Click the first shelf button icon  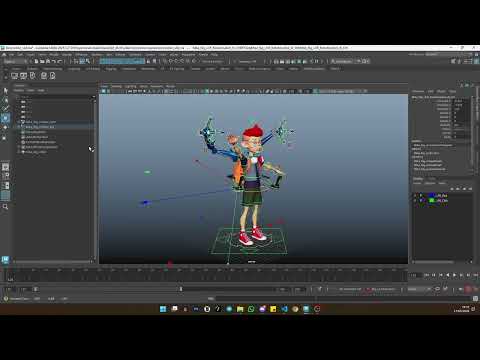pyautogui.click(x=14, y=76)
